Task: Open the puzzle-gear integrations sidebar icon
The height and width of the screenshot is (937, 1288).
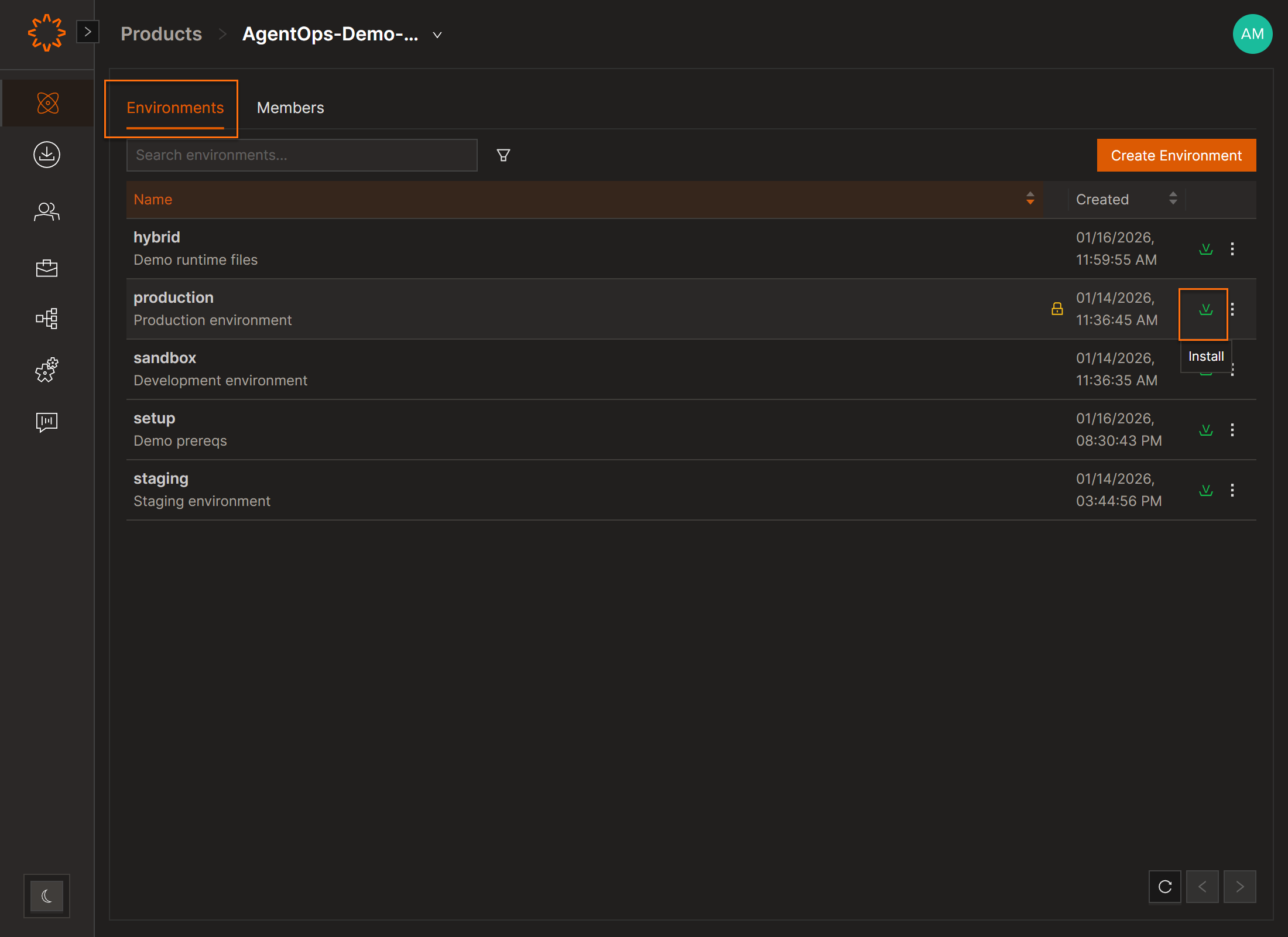Action: [47, 370]
